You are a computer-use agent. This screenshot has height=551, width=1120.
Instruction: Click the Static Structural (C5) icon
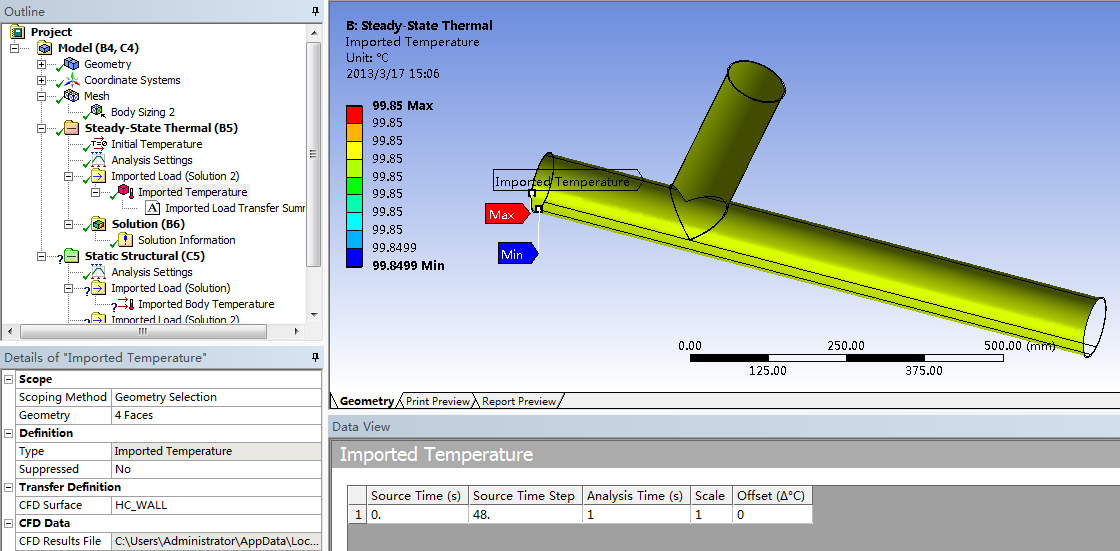[x=71, y=256]
